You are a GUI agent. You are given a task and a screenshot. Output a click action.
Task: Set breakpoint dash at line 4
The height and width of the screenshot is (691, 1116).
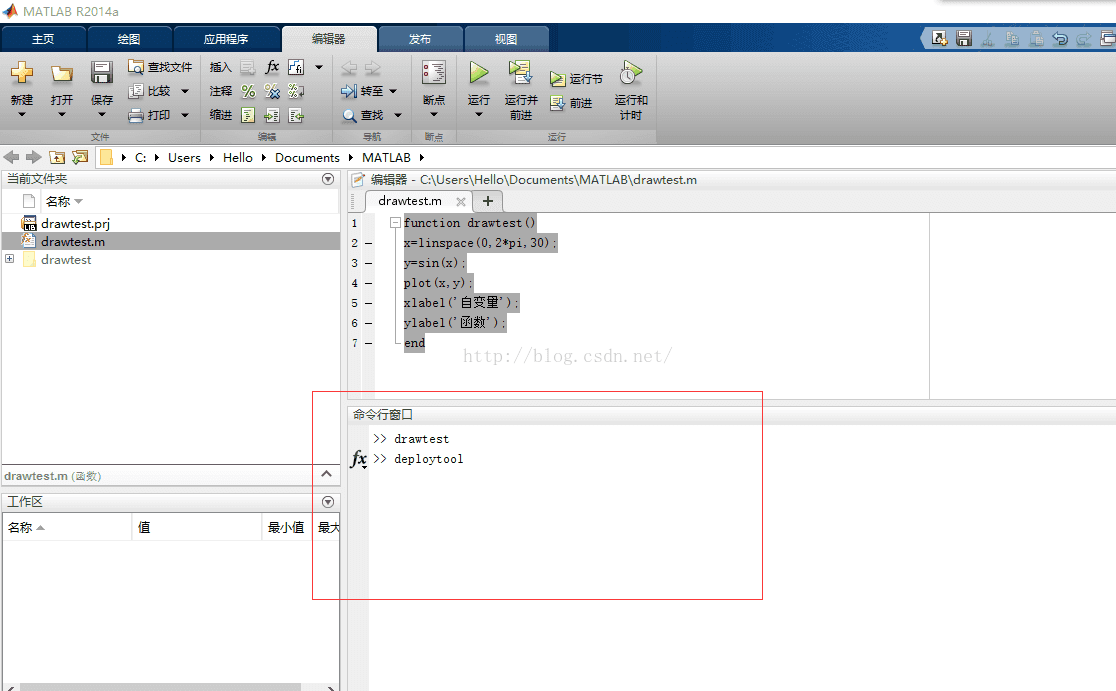point(369,283)
